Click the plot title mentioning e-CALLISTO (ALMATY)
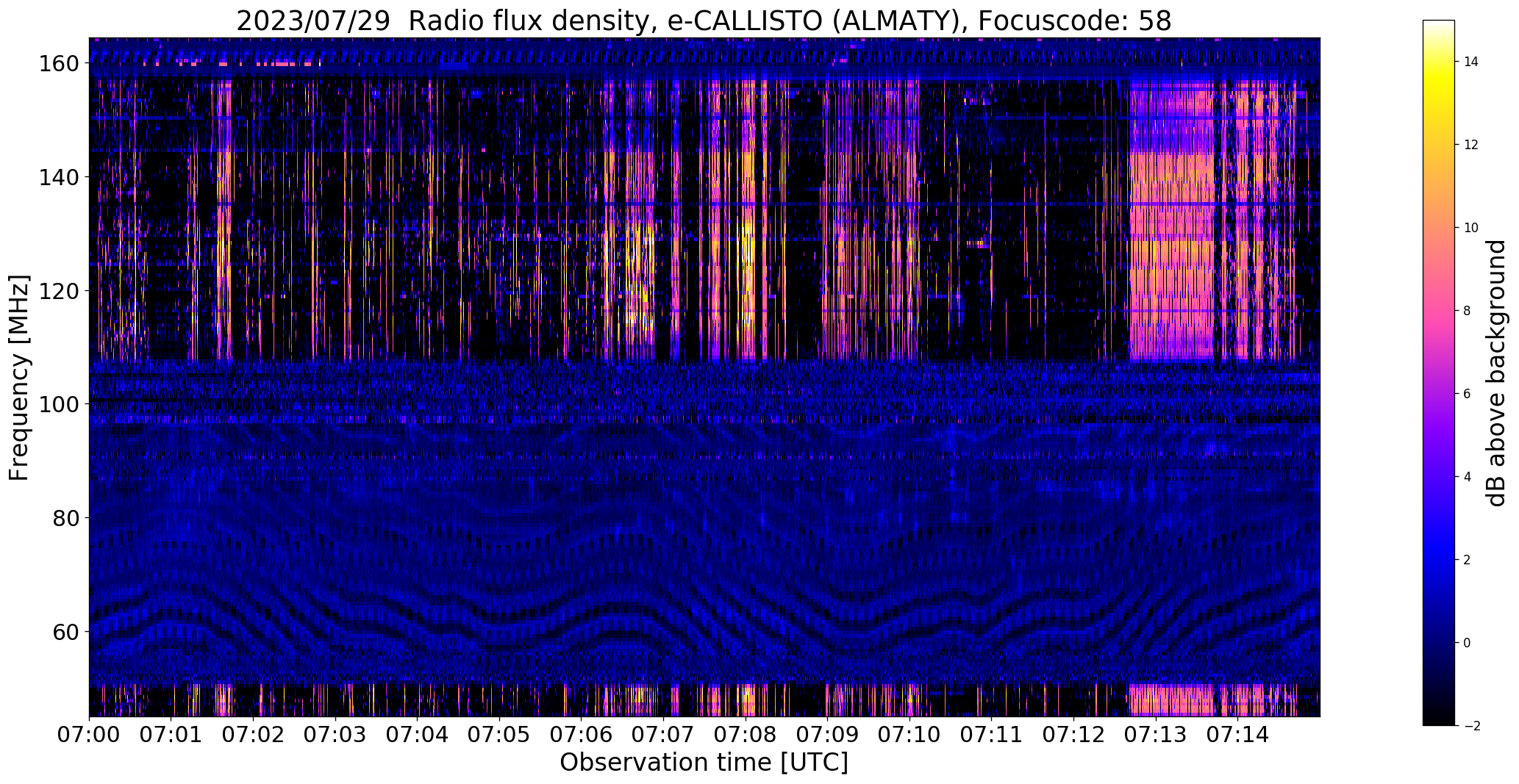Screen dimensions: 1519x784 (x=704, y=21)
